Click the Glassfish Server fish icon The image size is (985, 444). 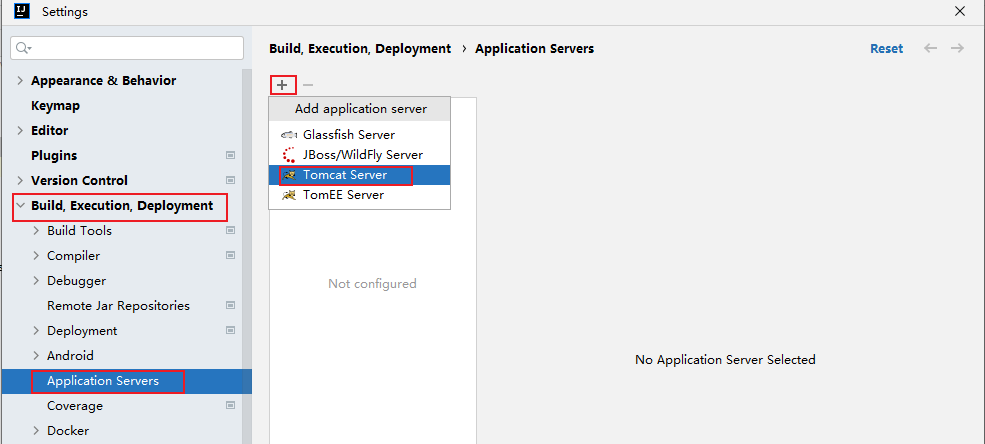pyautogui.click(x=289, y=134)
